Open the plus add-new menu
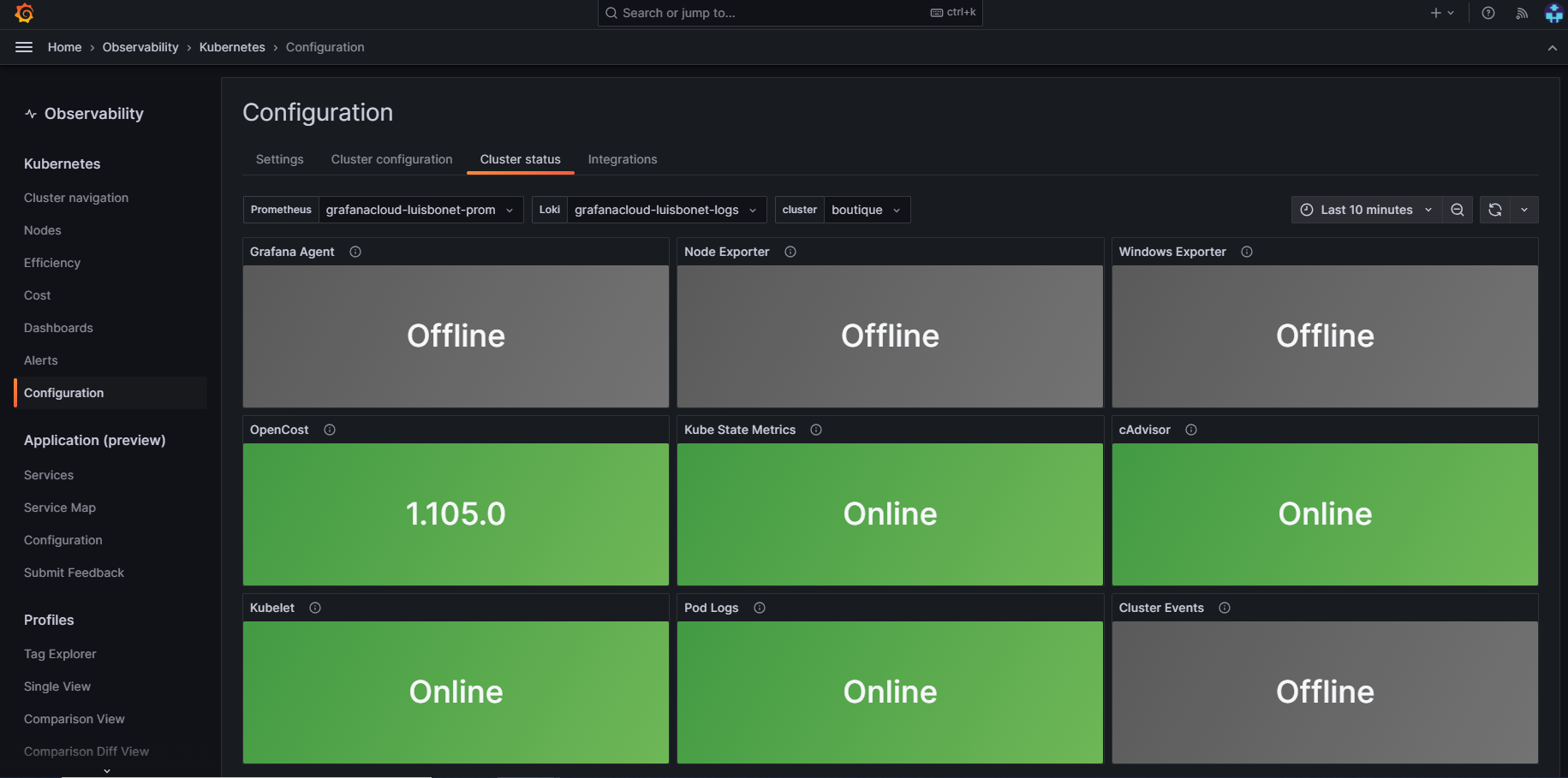Image resolution: width=1568 pixels, height=778 pixels. click(1442, 13)
